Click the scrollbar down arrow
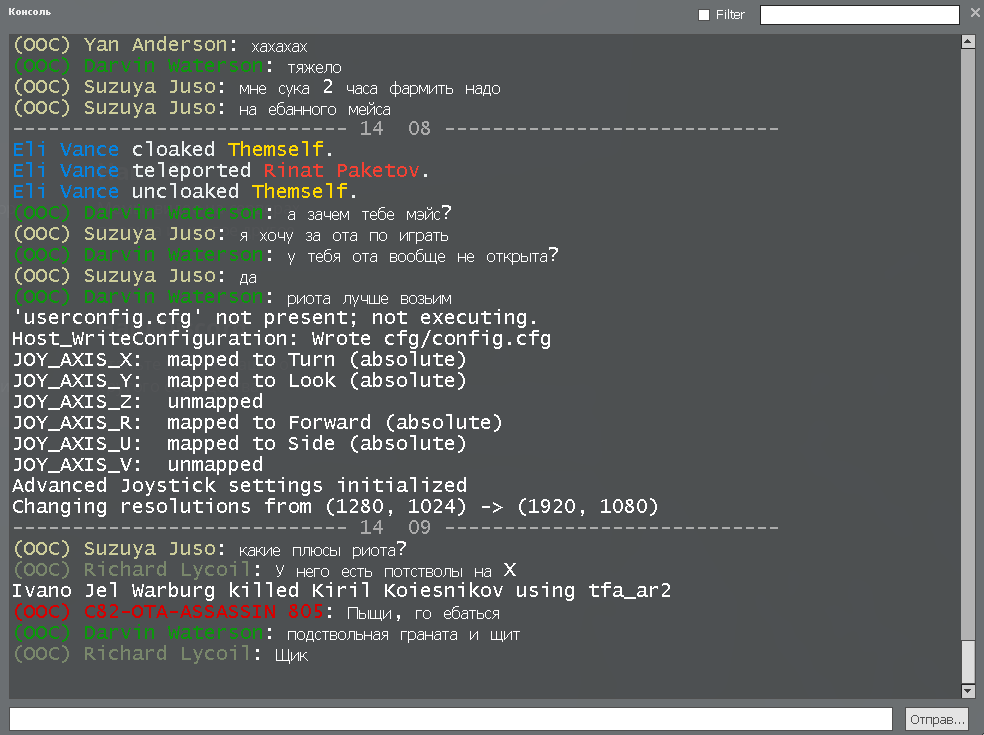984x735 pixels. click(x=968, y=691)
